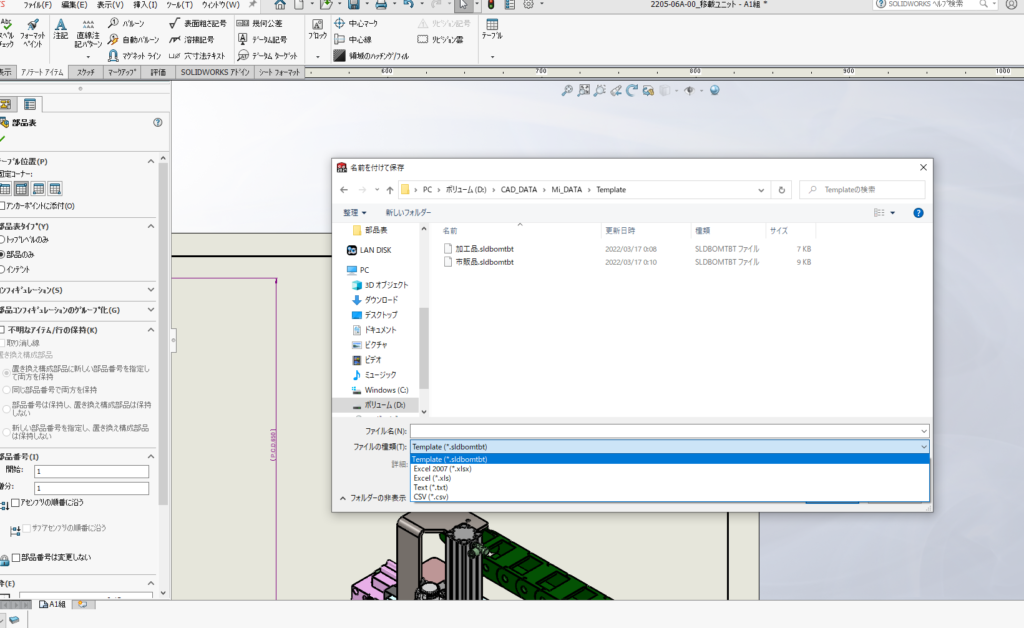Choose CSV (*.csv) from file type list
The width and height of the screenshot is (1024, 628).
click(431, 496)
